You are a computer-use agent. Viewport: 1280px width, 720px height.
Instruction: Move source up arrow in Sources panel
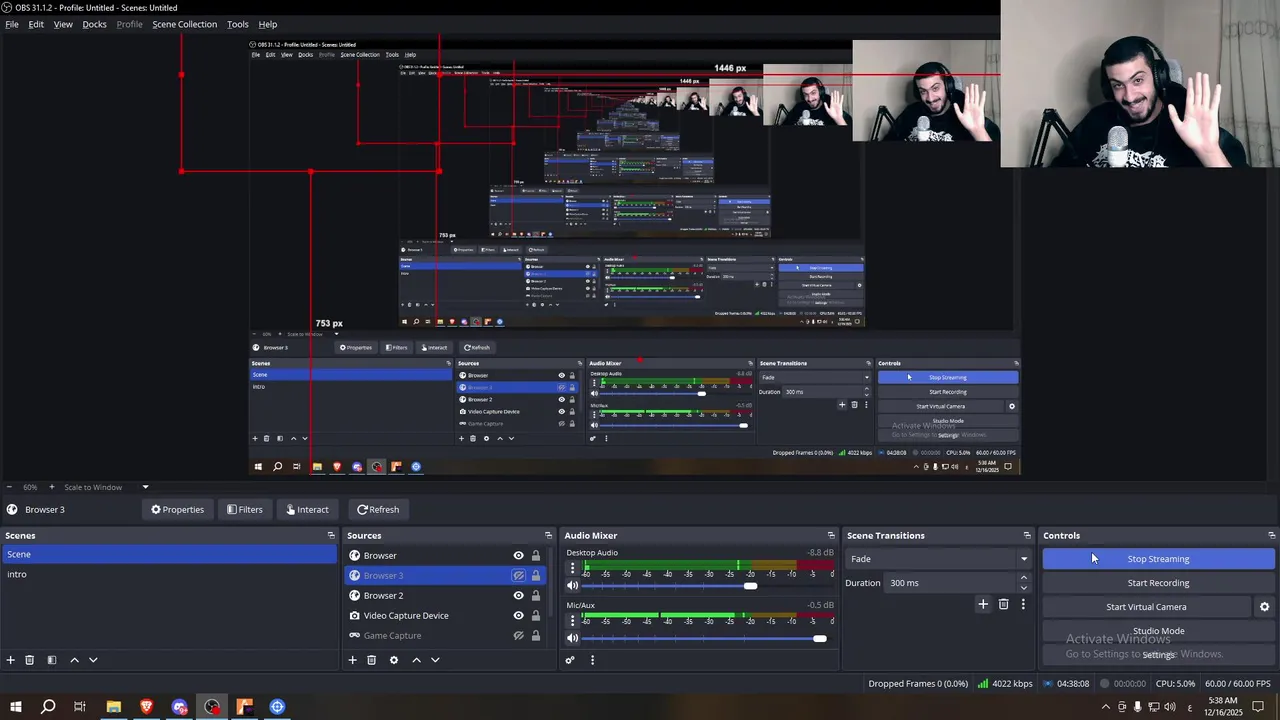pos(416,660)
